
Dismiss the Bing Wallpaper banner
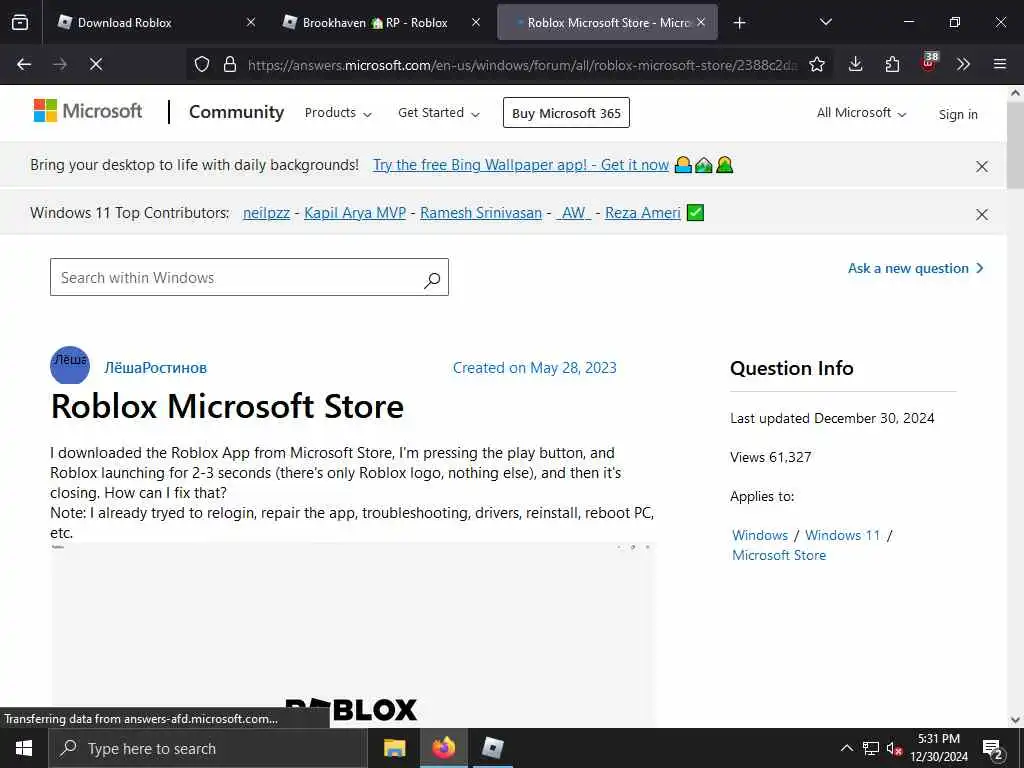(982, 167)
